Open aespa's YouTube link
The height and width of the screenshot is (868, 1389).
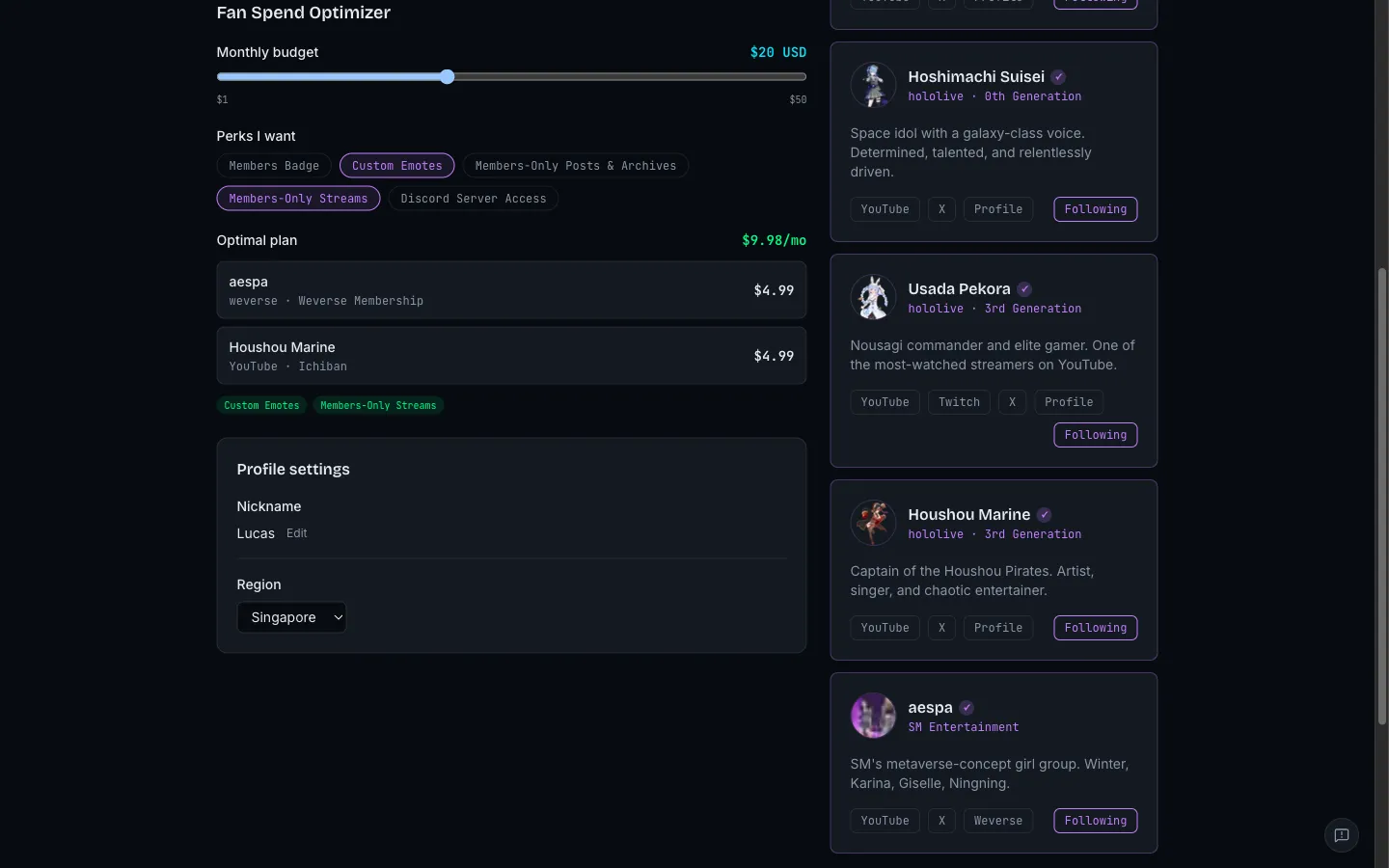[x=885, y=821]
